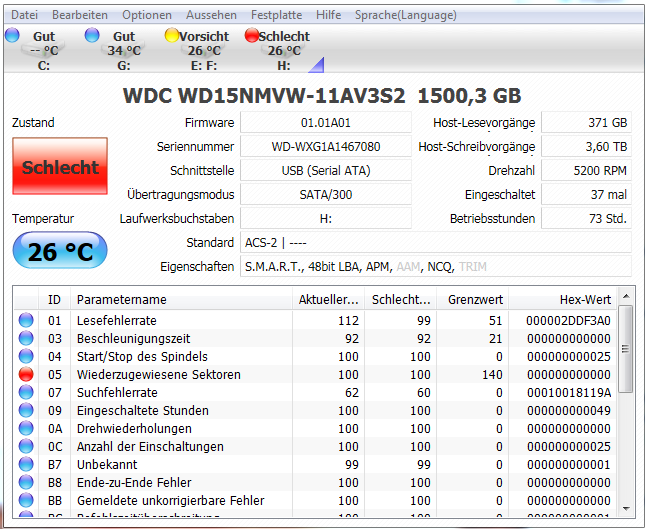Screen dimensions: 645x529
Task: Click the Schlecht... column header
Action: [401, 299]
